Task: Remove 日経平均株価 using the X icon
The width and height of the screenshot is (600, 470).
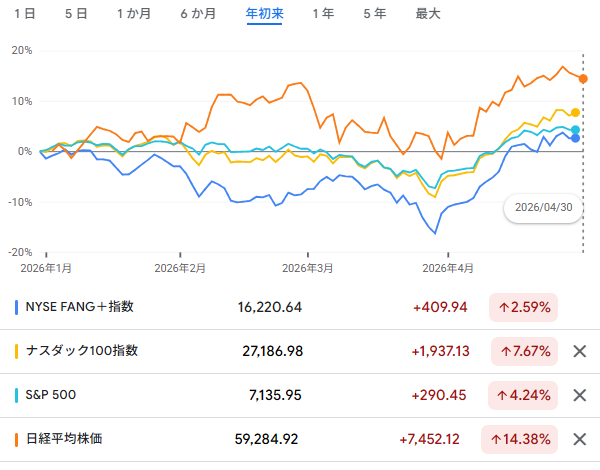Action: pos(580,439)
